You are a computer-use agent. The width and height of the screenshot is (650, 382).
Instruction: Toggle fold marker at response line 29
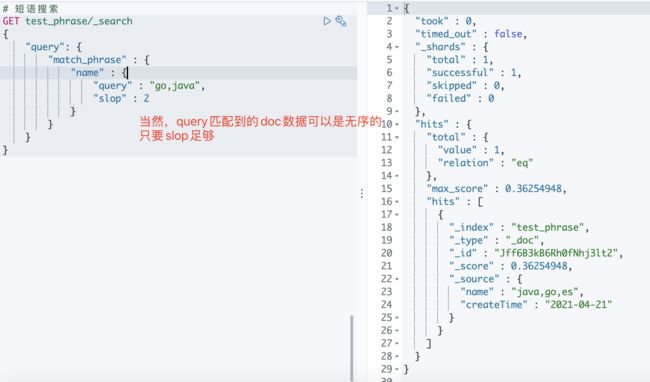[397, 369]
